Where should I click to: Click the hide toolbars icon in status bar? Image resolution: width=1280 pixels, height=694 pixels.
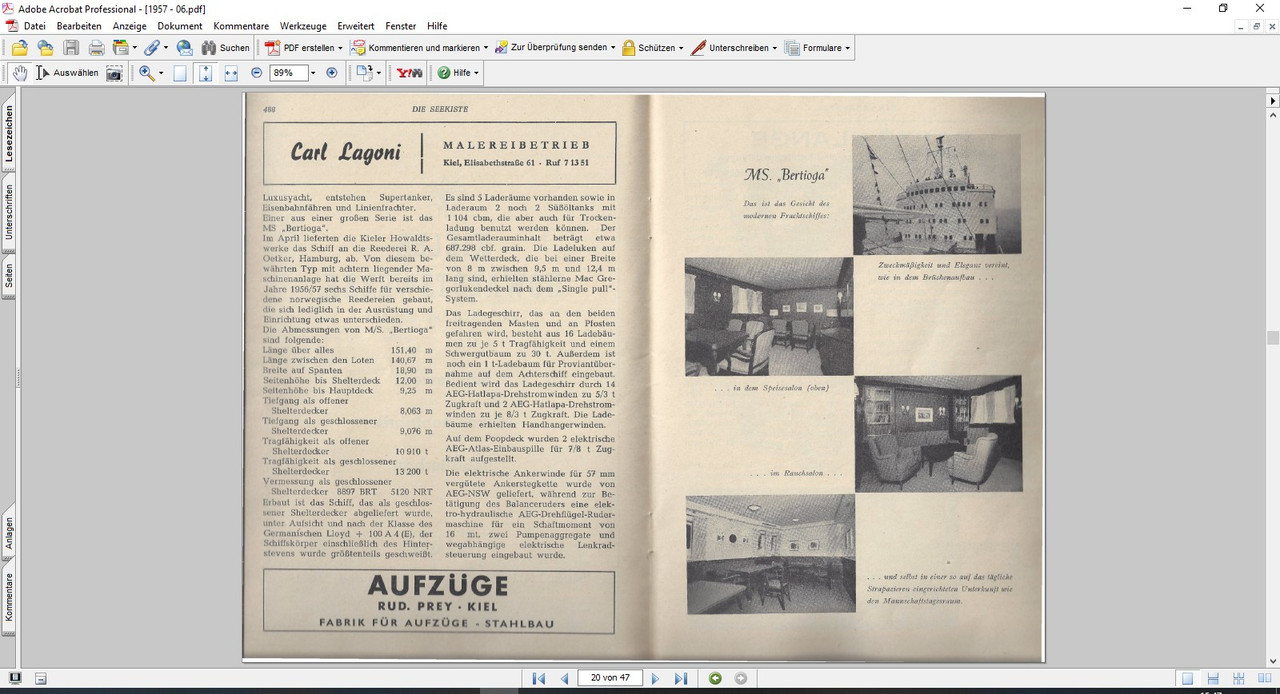pyautogui.click(x=40, y=678)
